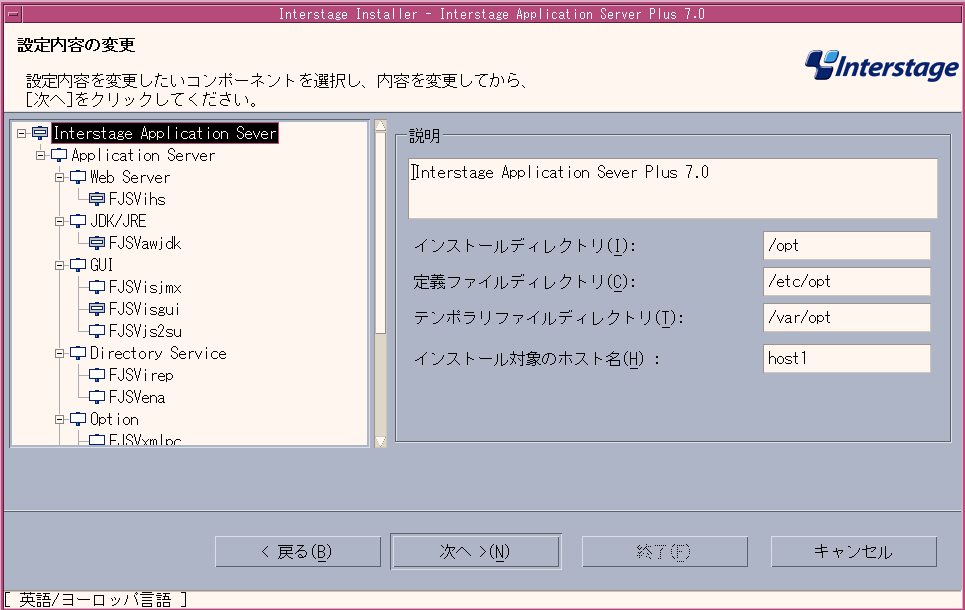965x610 pixels.
Task: Collapse the JDK/JRE tree node
Action: [59, 221]
